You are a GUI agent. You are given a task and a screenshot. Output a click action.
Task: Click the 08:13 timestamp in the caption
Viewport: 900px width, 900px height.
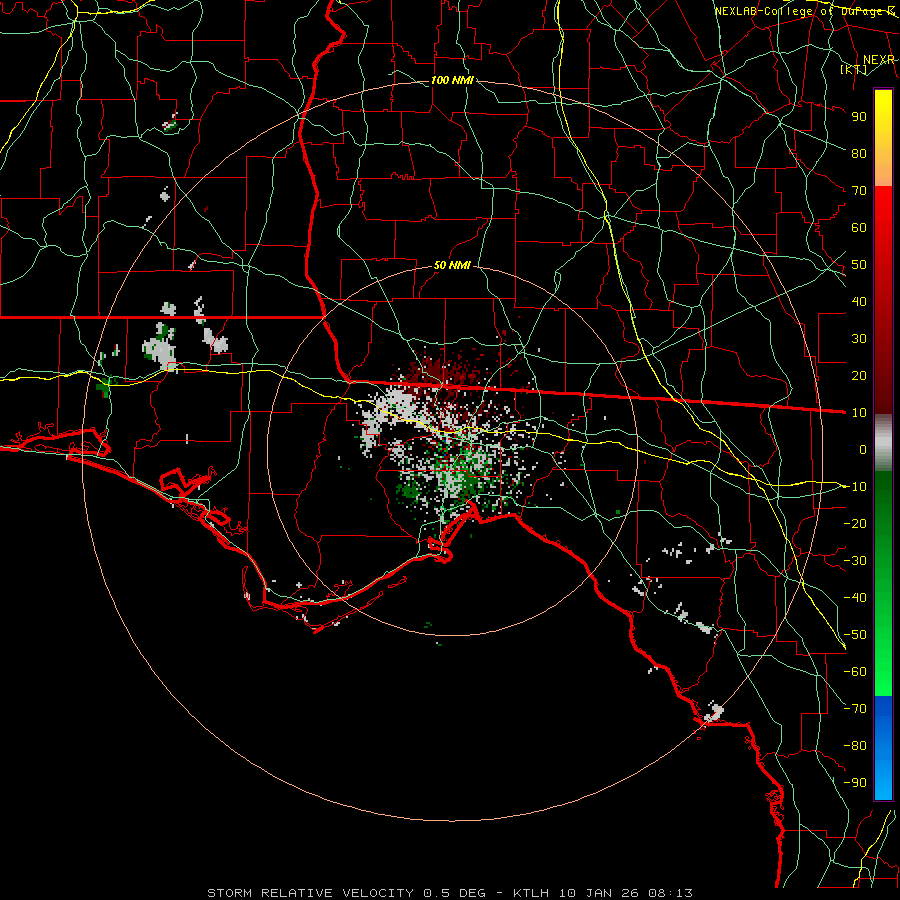coord(670,893)
